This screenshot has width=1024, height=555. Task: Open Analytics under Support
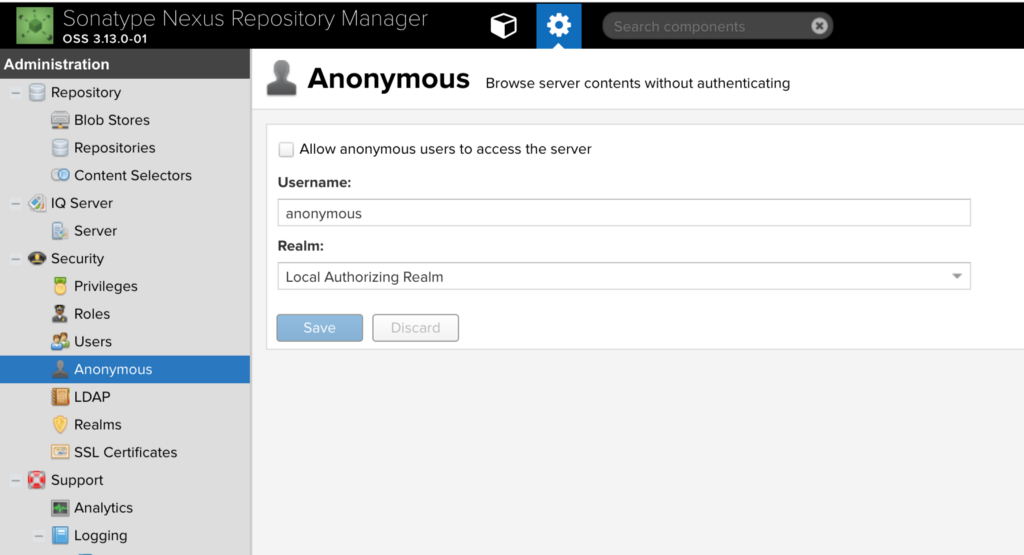(103, 507)
